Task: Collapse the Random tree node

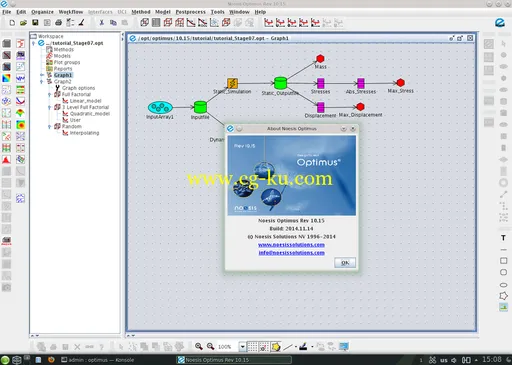Action: (49, 126)
